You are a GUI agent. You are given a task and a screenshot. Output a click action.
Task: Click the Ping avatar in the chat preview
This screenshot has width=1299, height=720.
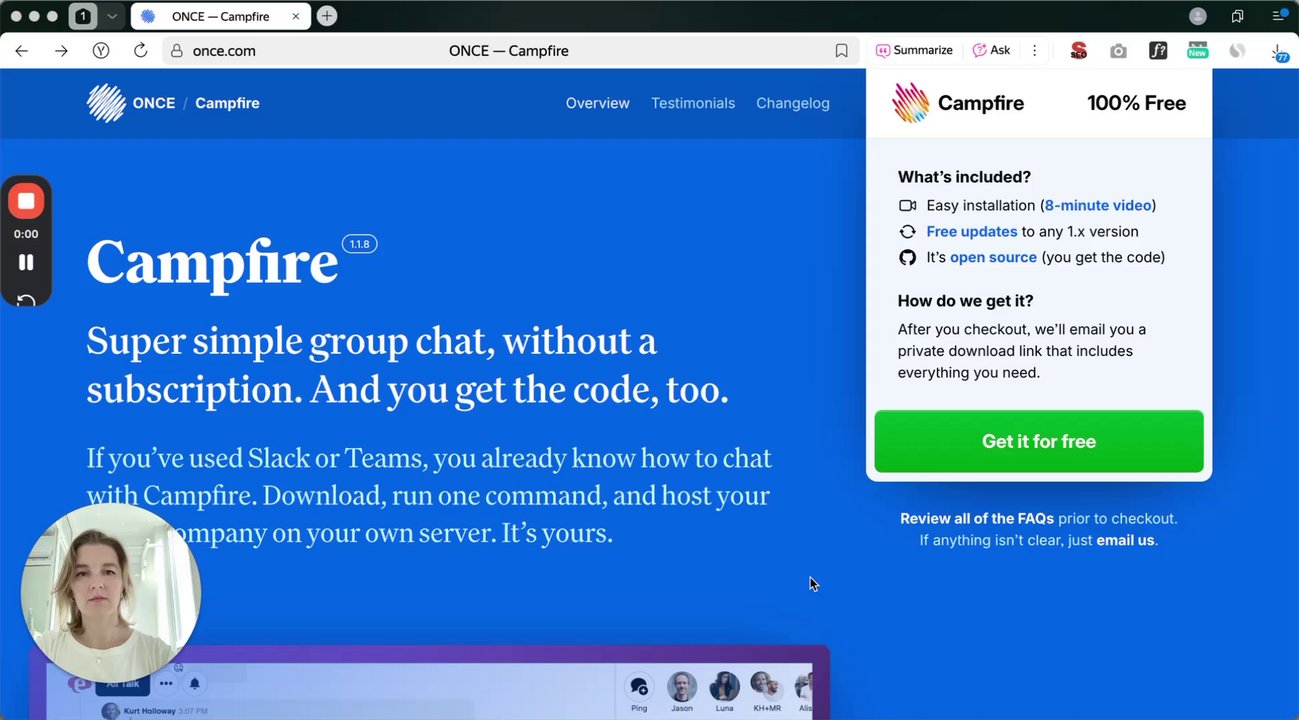coord(639,687)
